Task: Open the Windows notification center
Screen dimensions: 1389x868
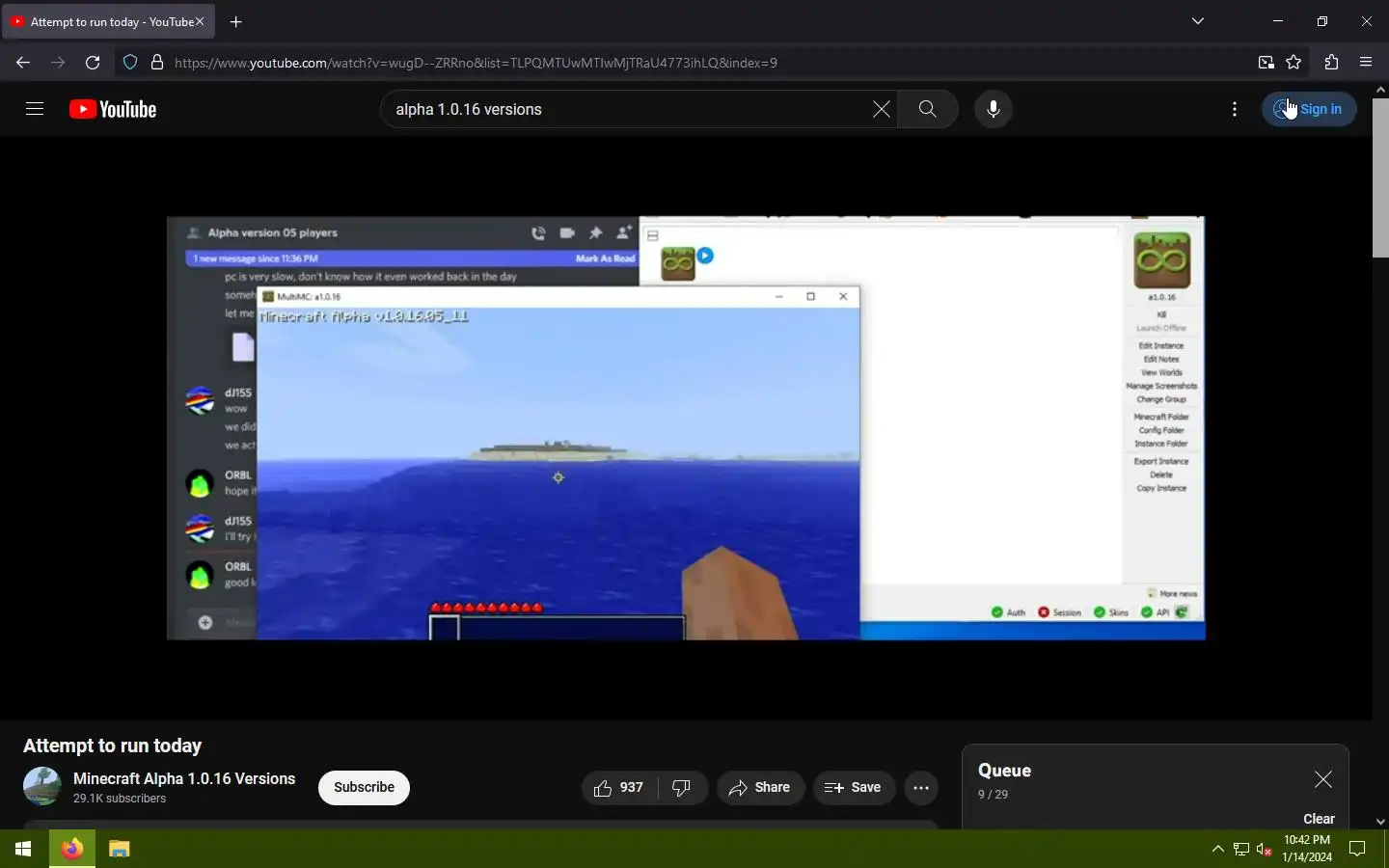Action: [1357, 849]
